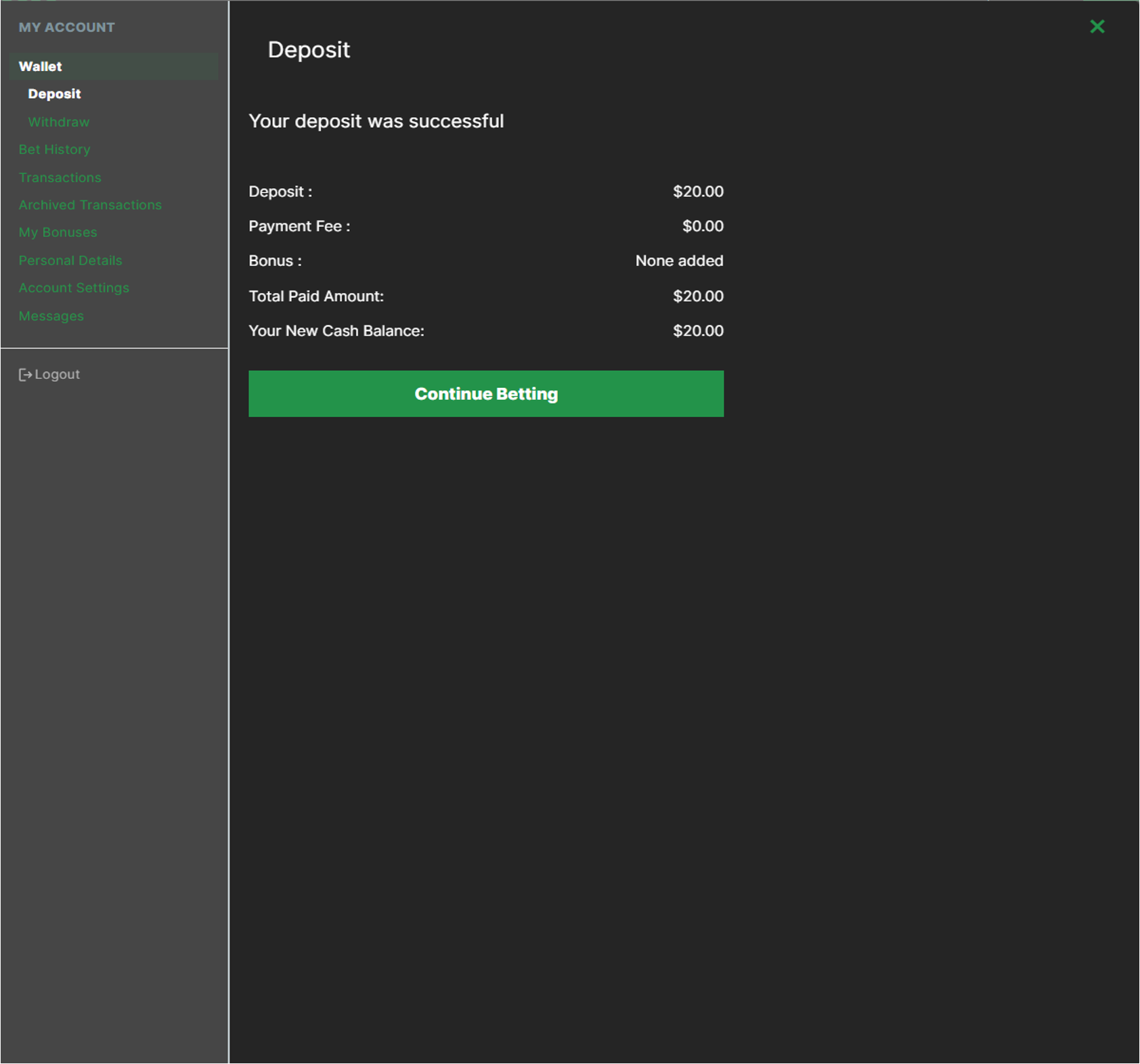
Task: Click the Logout text link
Action: 58,374
